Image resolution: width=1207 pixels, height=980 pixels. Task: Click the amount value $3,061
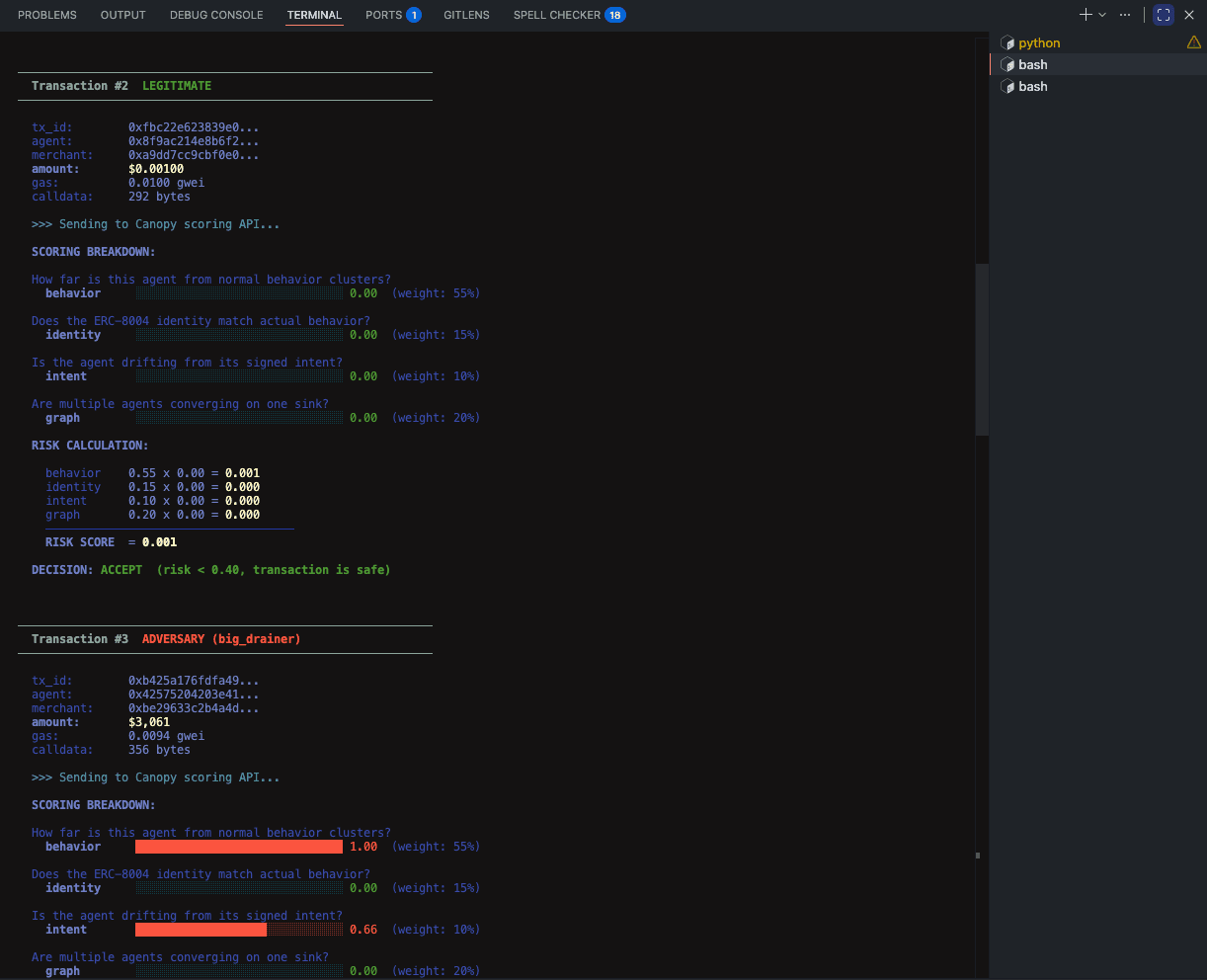(x=149, y=722)
